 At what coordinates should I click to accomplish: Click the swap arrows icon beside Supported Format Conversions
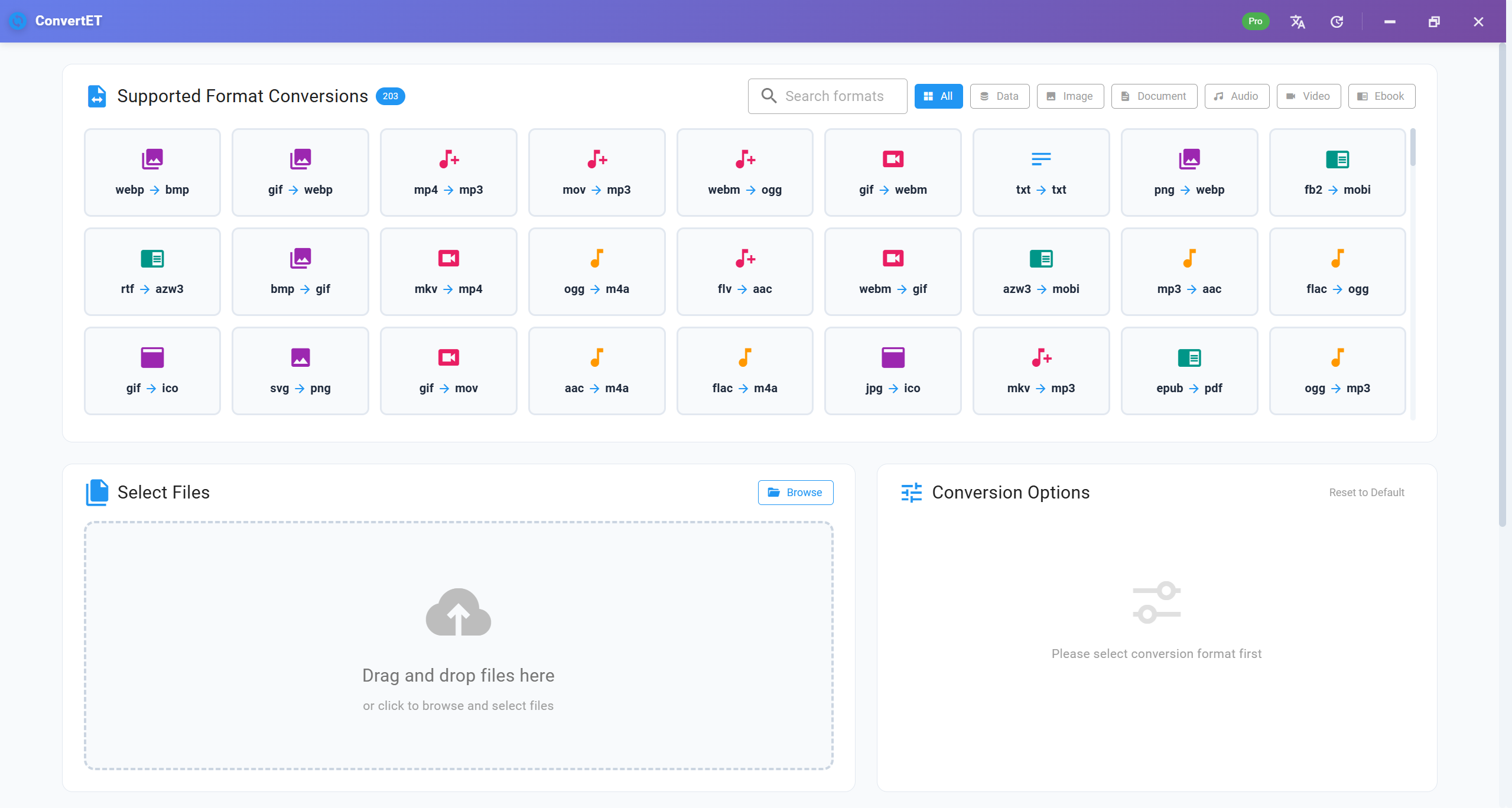coord(97,96)
